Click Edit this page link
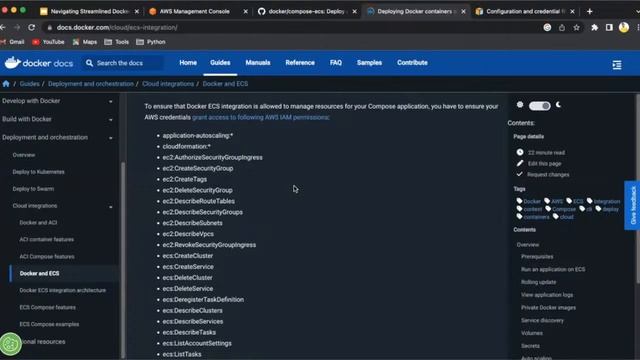Image resolution: width=640 pixels, height=360 pixels. pos(544,163)
